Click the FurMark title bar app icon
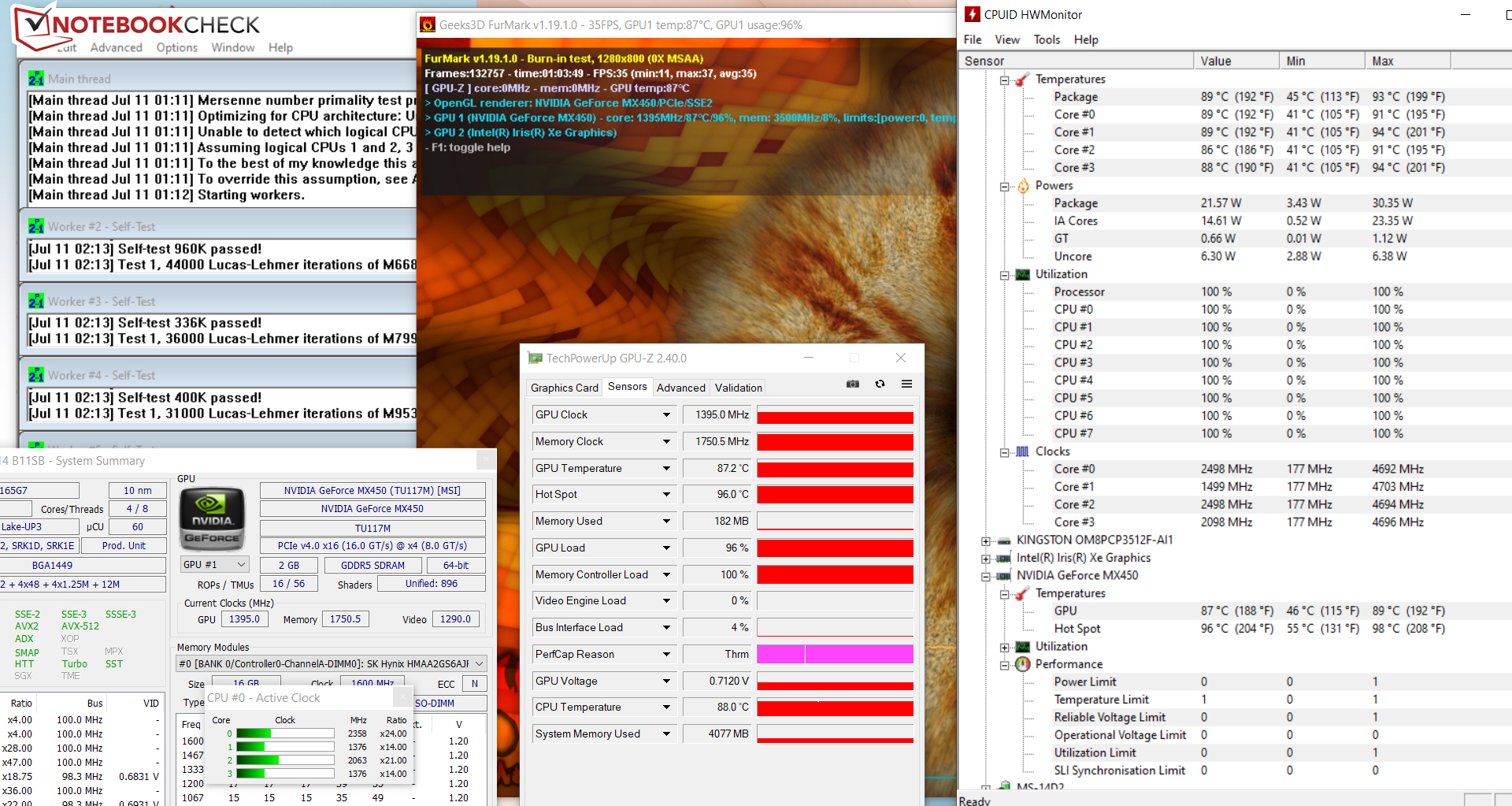 (428, 25)
